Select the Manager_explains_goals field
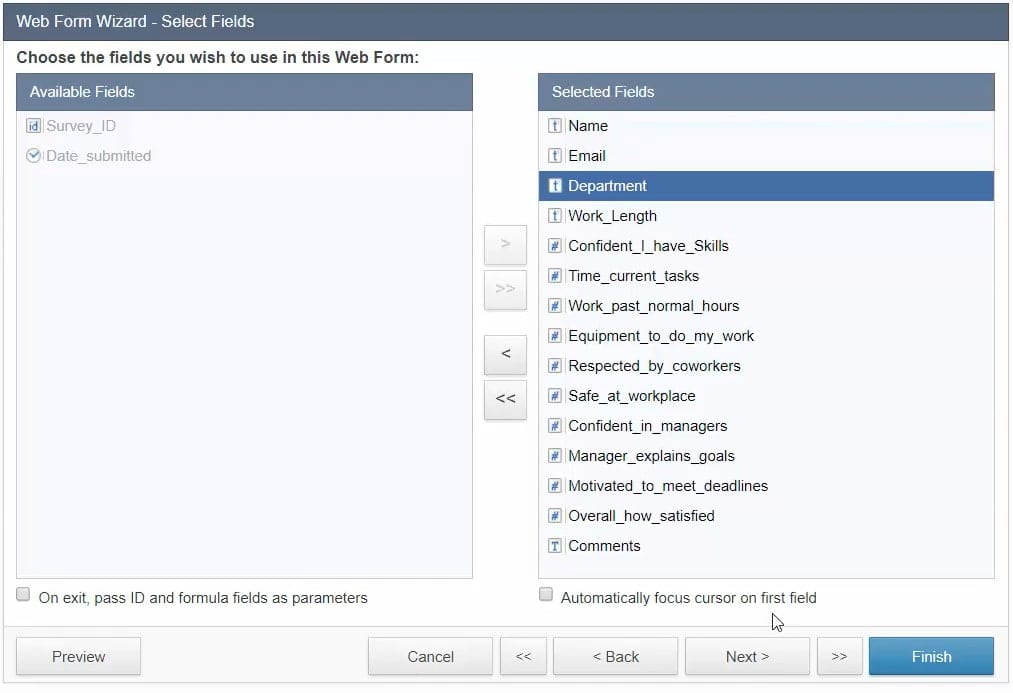Screen dimensions: 1013x693 click(651, 456)
